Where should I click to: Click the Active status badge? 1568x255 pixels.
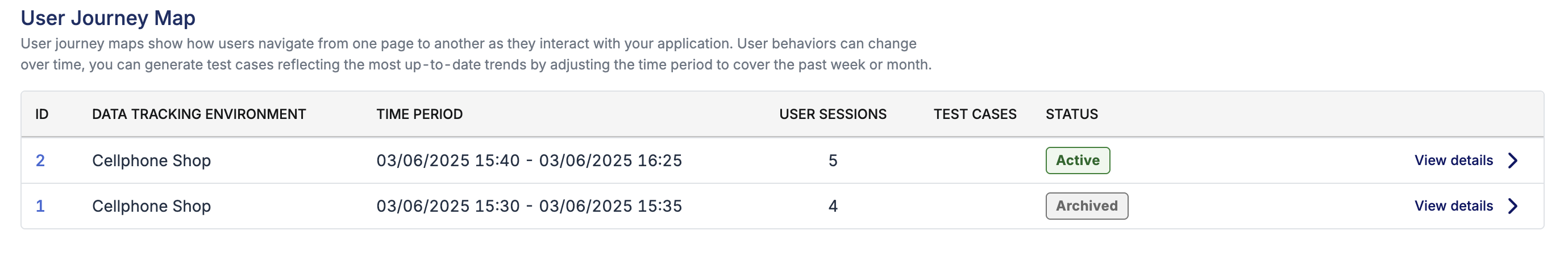[x=1078, y=161]
